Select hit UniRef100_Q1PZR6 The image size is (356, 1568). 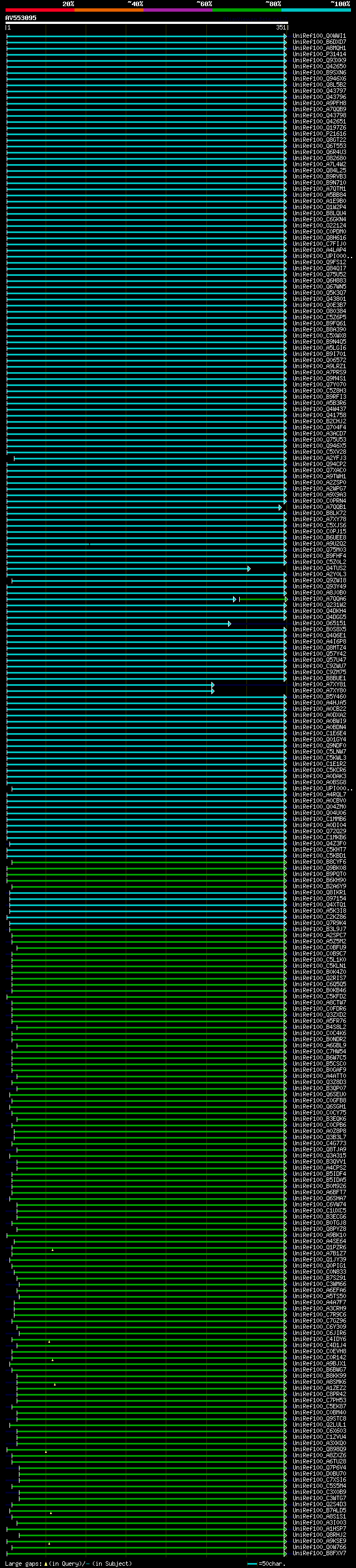coord(319,1248)
